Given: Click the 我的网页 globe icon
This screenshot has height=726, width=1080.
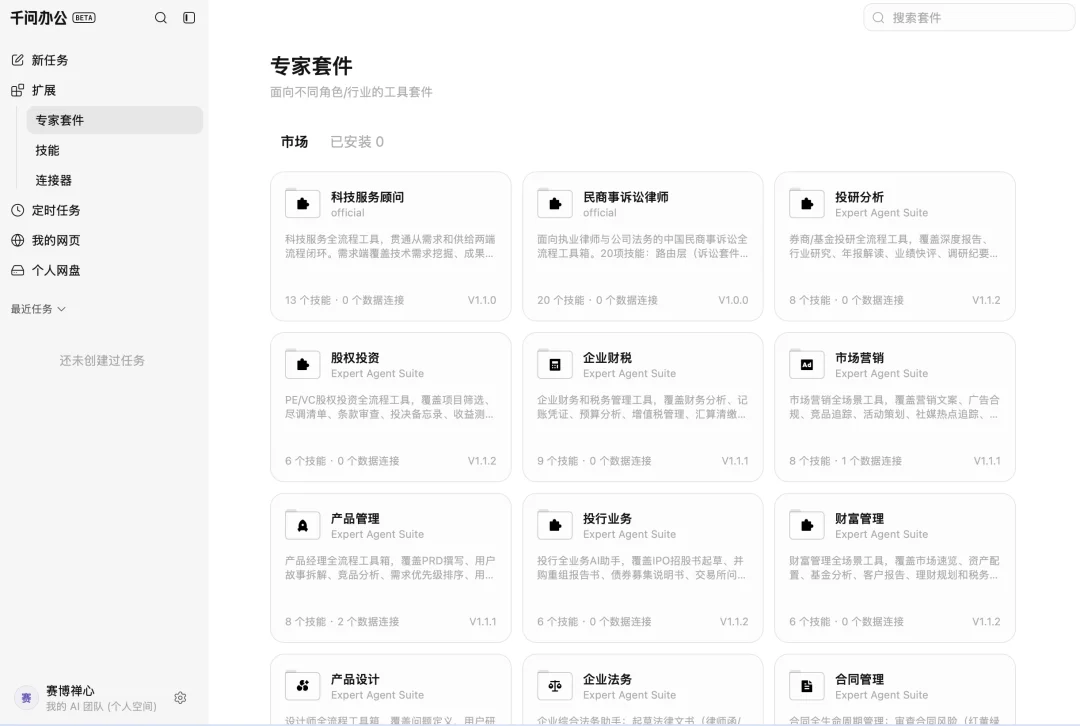Looking at the screenshot, I should [x=18, y=240].
